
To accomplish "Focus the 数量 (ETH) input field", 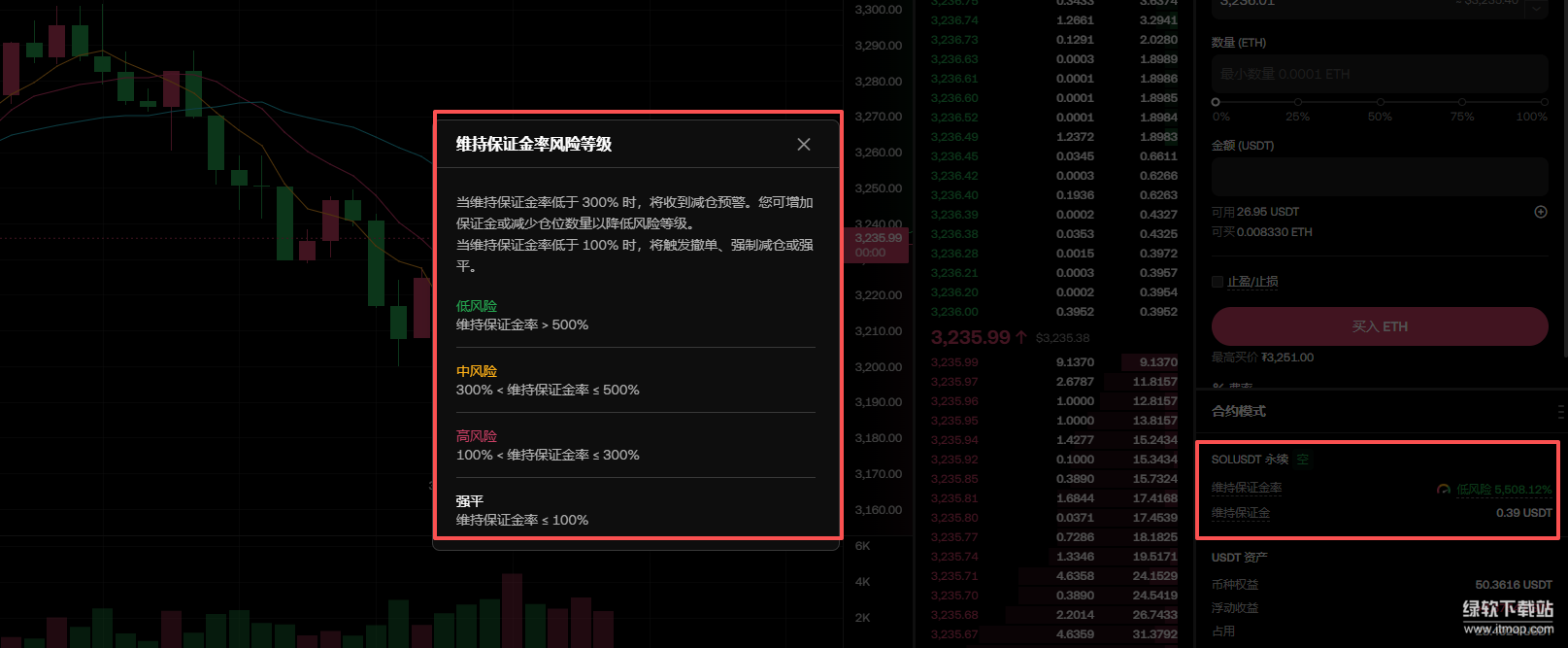I will point(1379,74).
